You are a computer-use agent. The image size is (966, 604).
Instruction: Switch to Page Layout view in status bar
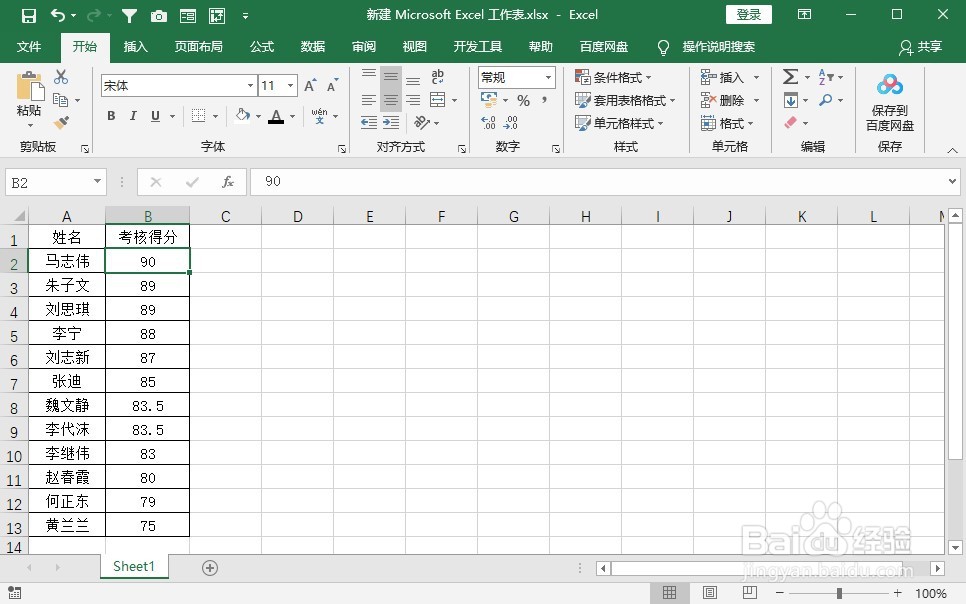[710, 593]
